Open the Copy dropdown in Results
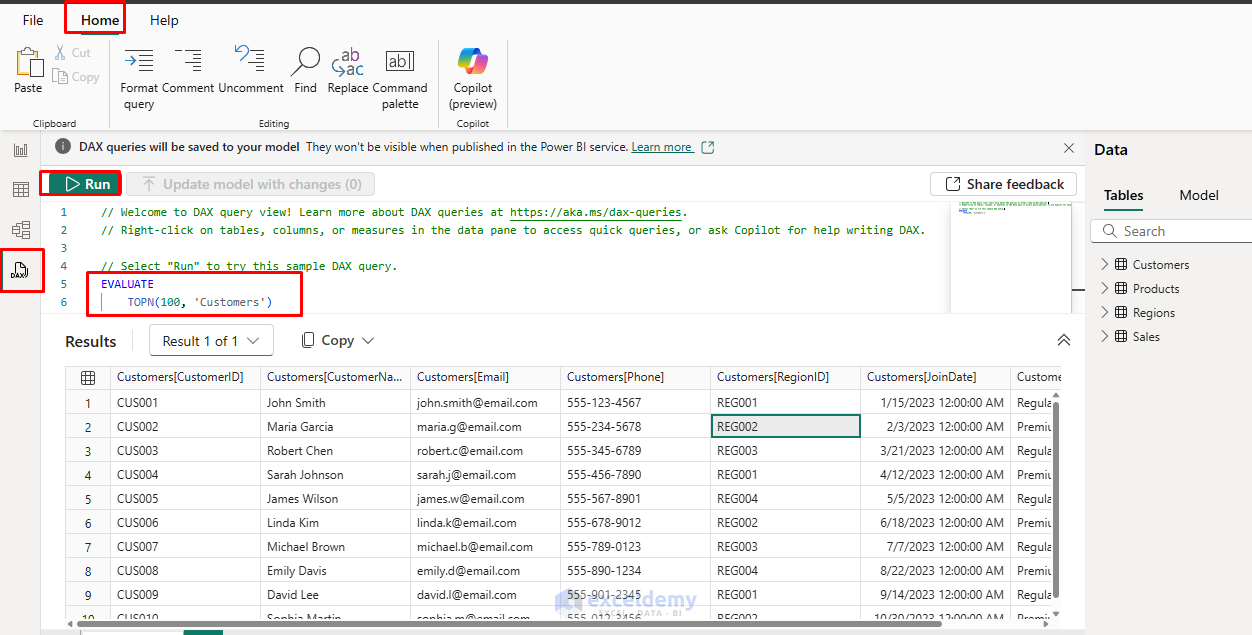This screenshot has height=635, width=1252. point(338,341)
